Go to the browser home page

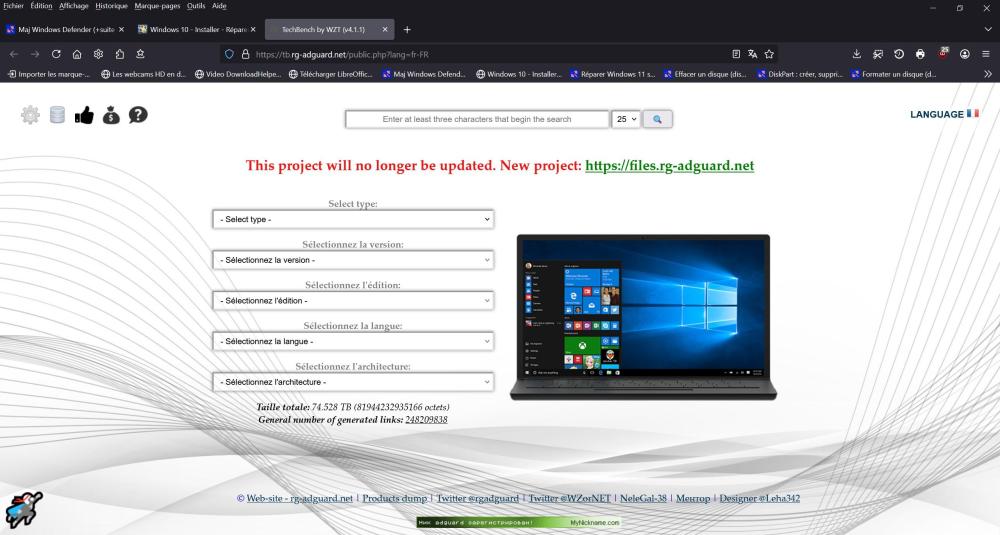[x=77, y=54]
